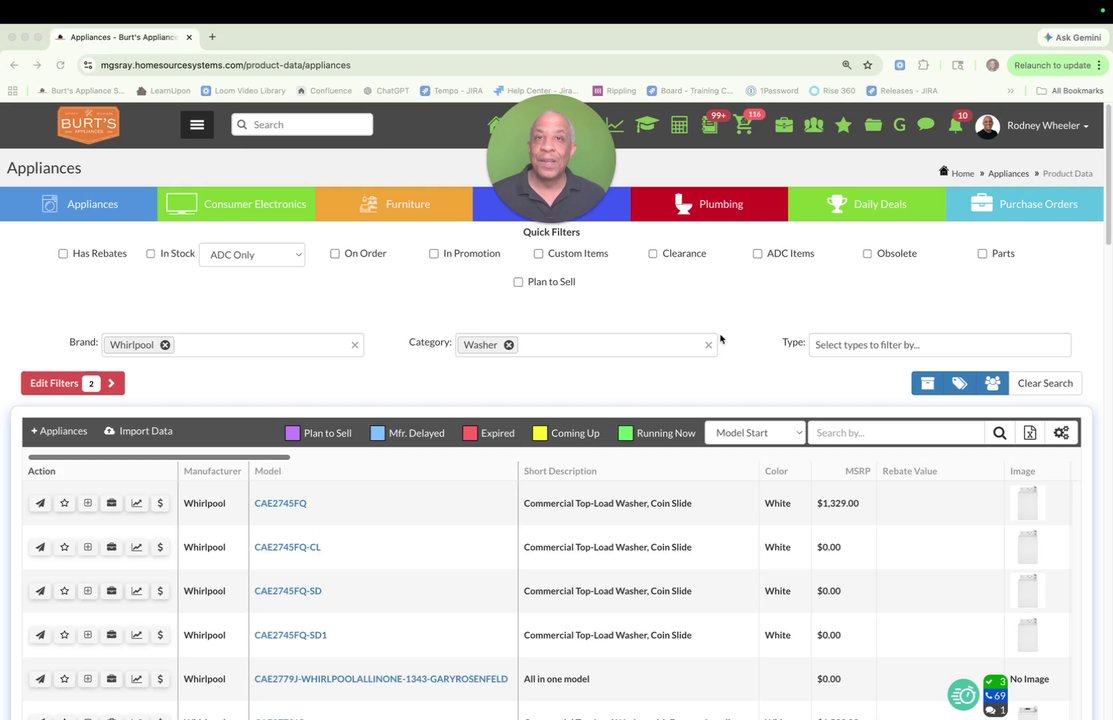1113x720 pixels.
Task: Click paper plane icon for CAE2745FQ
Action: tap(40, 503)
